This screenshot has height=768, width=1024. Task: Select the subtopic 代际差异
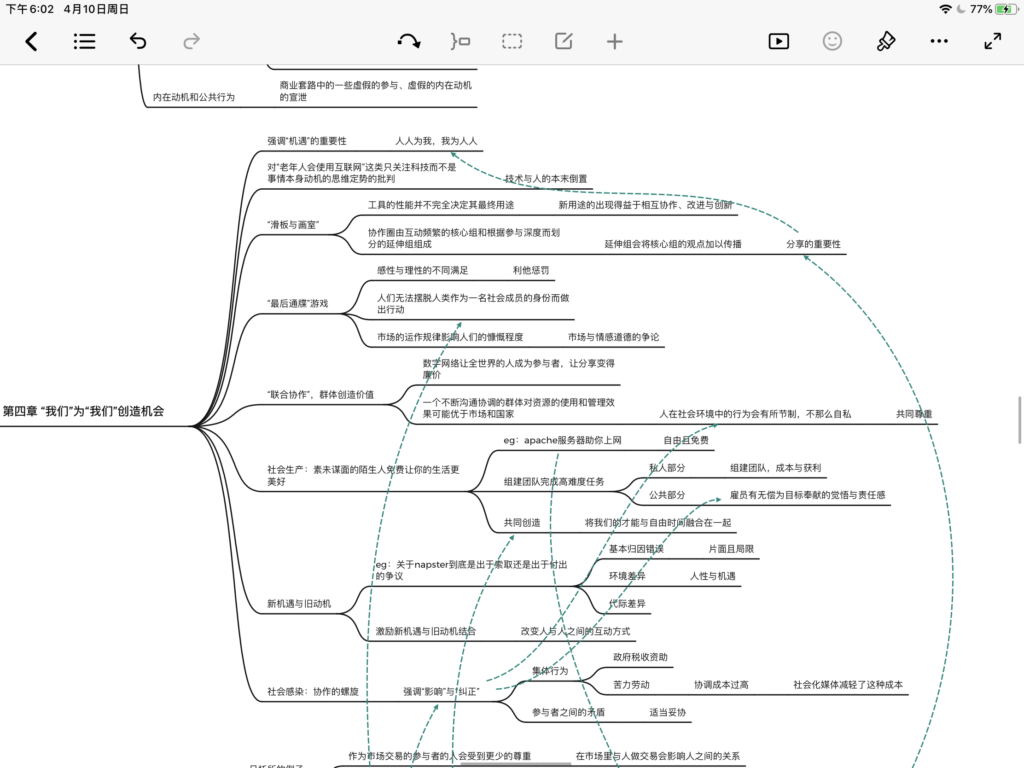(627, 604)
